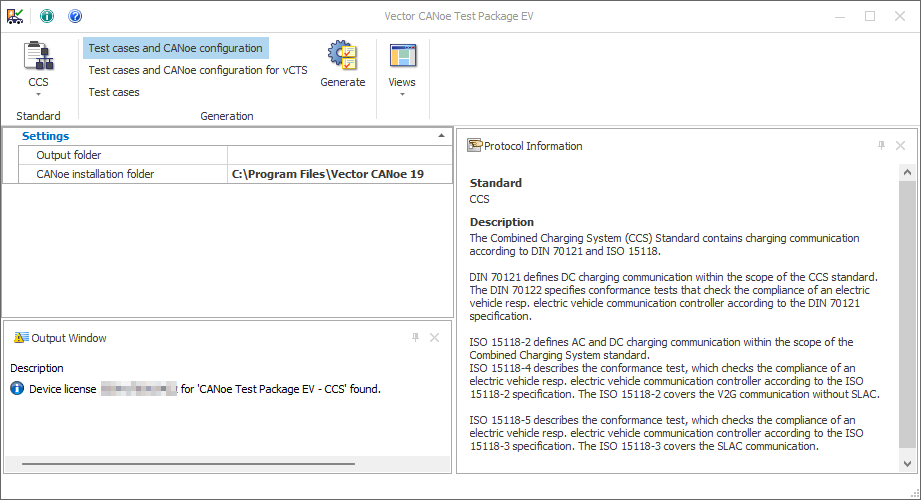The width and height of the screenshot is (921, 500).
Task: Click the Settings section header
Action: click(45, 136)
